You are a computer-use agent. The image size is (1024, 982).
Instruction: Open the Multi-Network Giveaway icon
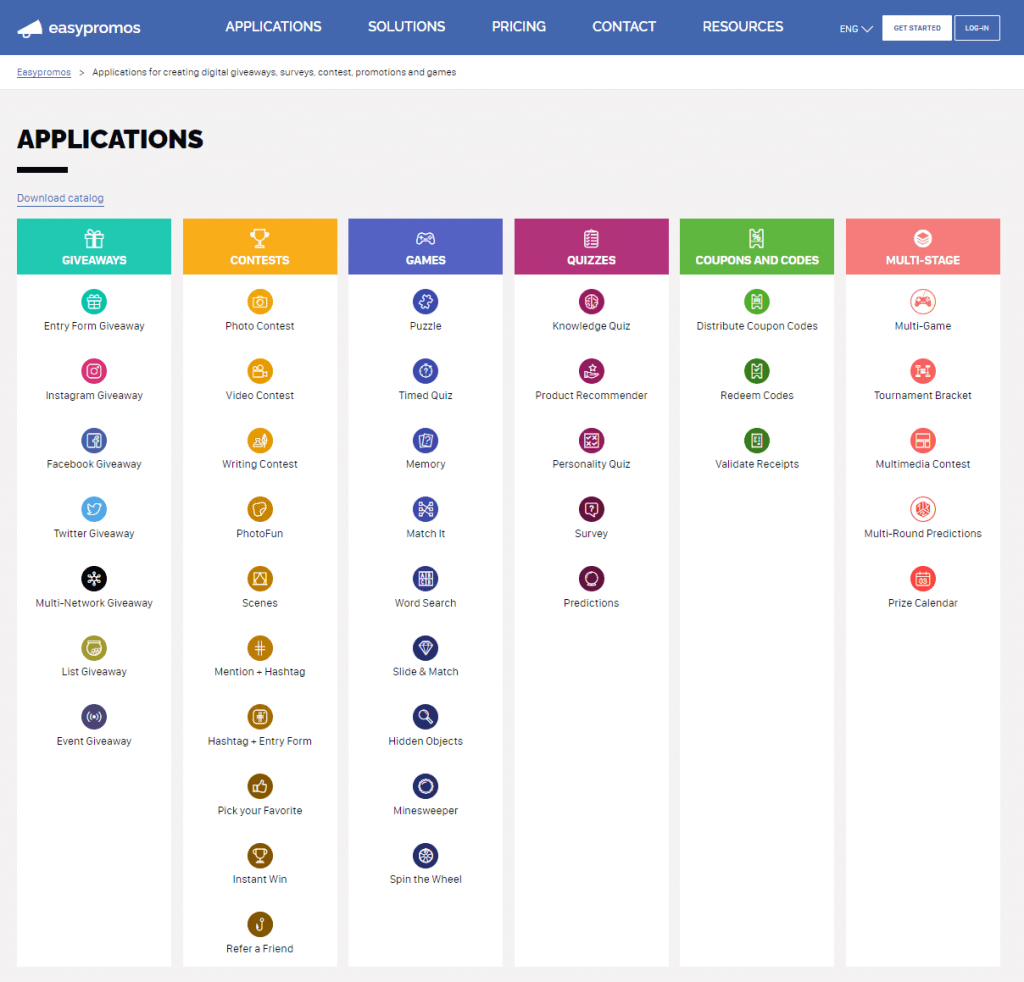[94, 578]
